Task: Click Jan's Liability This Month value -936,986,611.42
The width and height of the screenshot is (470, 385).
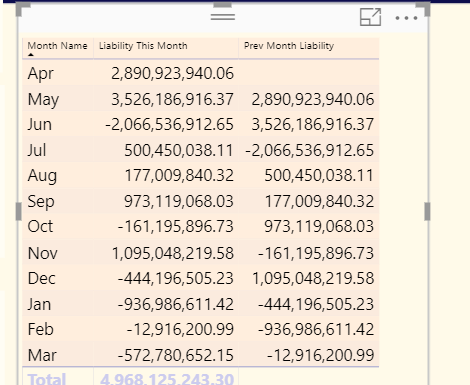Action: pos(176,304)
